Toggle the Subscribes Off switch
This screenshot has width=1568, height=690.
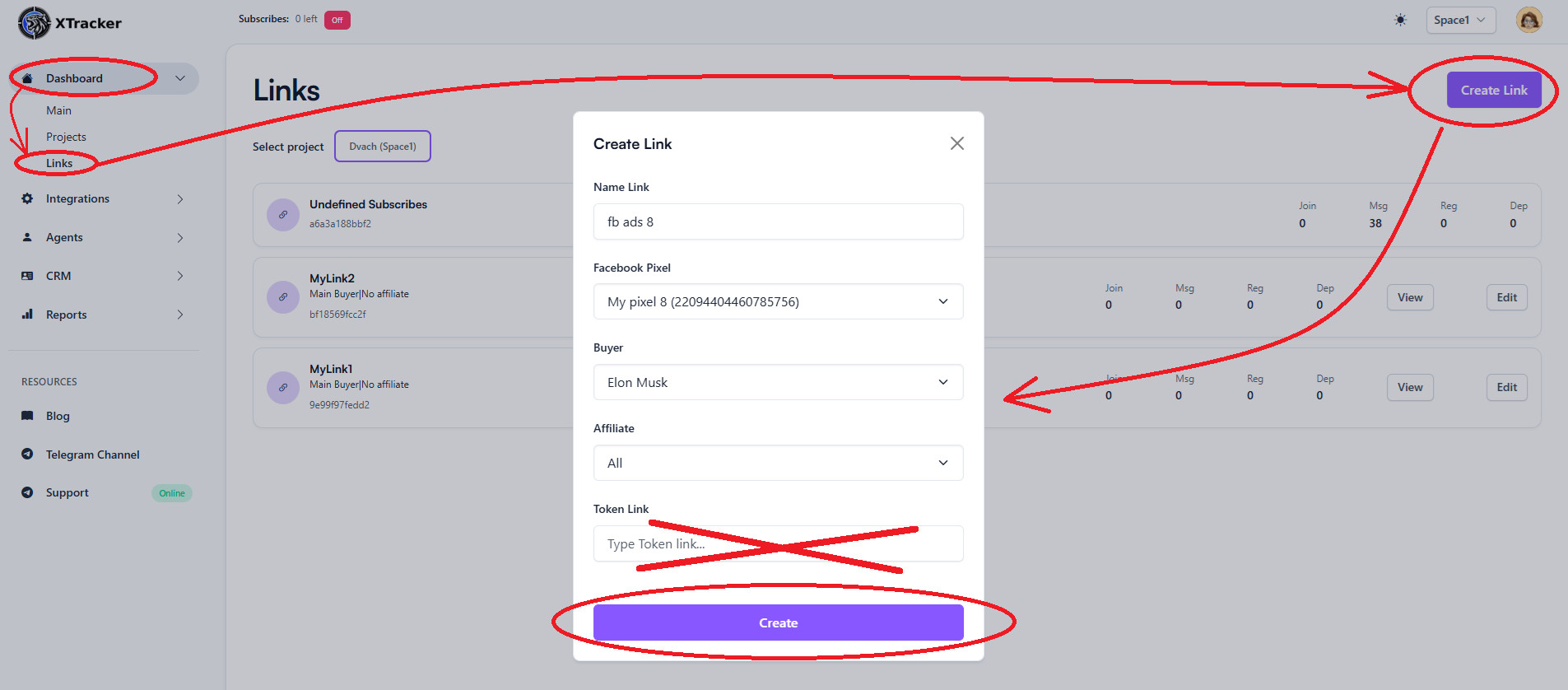tap(337, 20)
